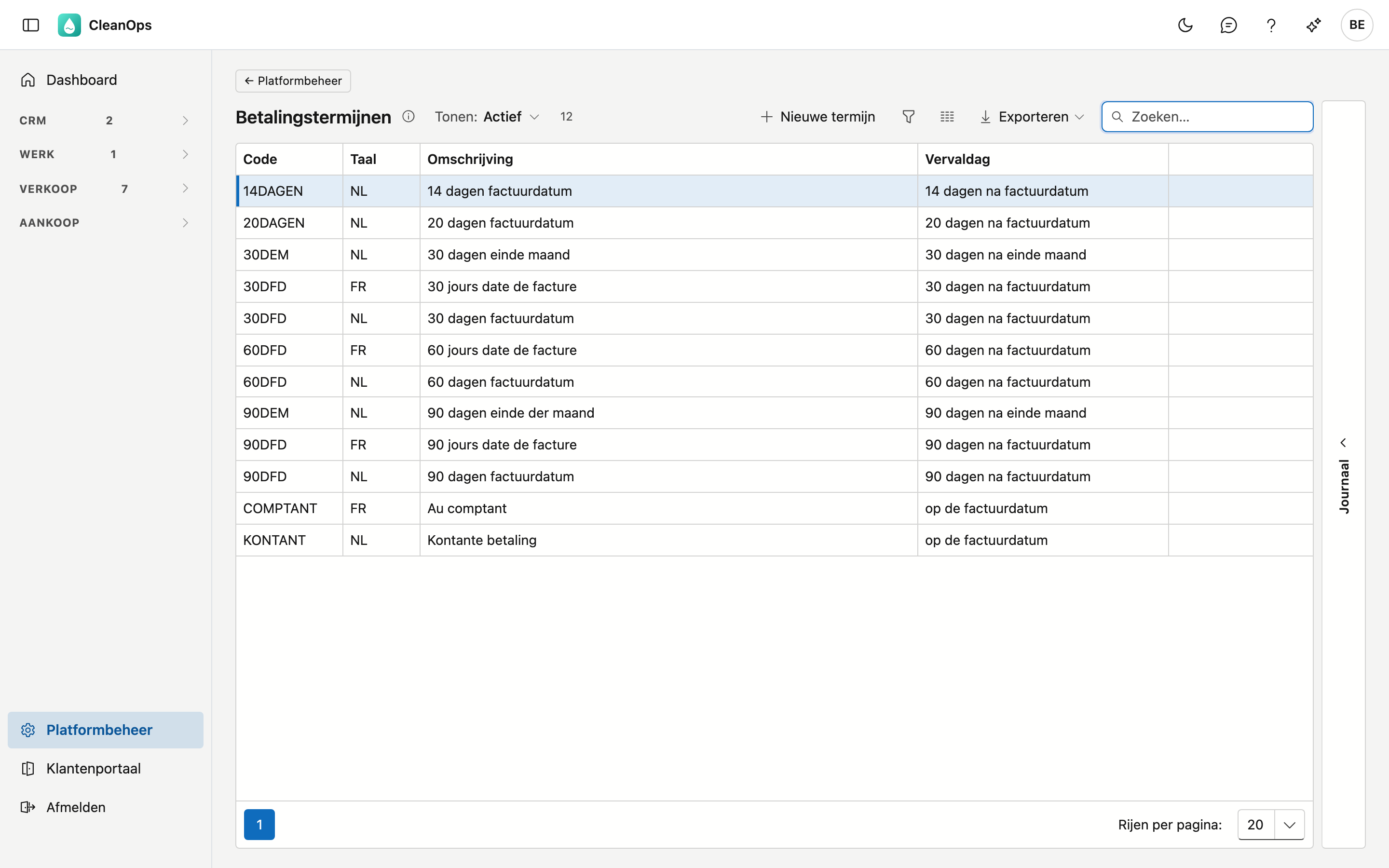The image size is (1389, 868).
Task: Click page 1 pagination button
Action: (x=259, y=825)
